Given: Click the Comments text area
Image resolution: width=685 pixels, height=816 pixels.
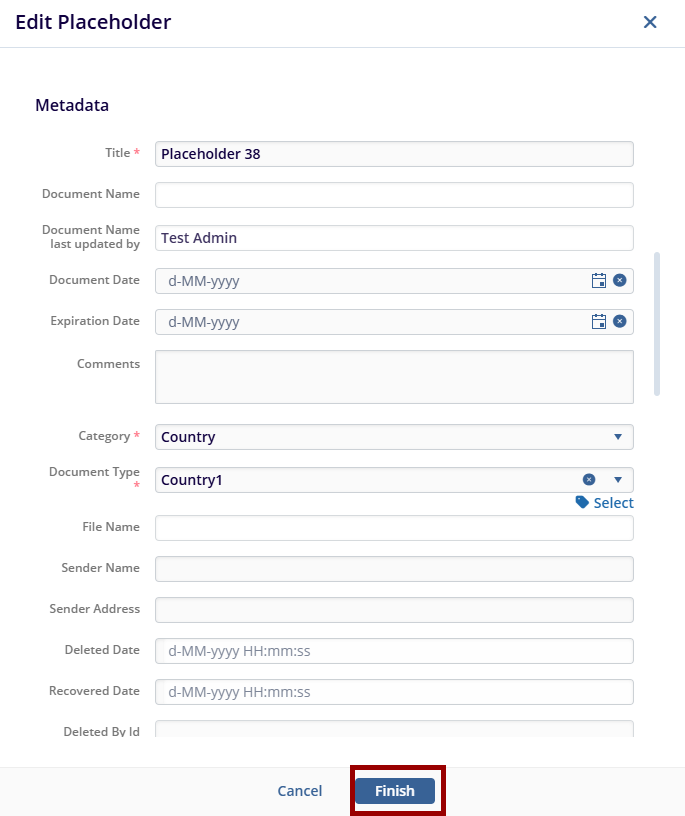Looking at the screenshot, I should coord(394,377).
